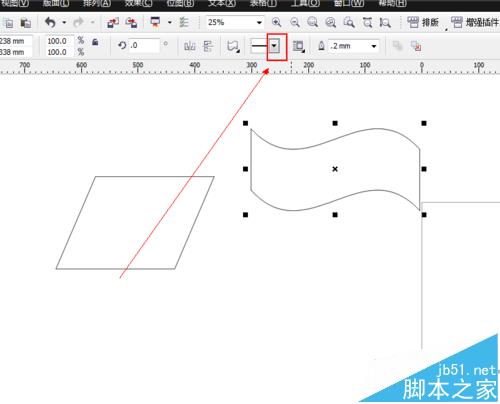This screenshot has height=404, width=500.
Task: Click the horizontal scale factor 100.0 field
Action: coord(59,41)
